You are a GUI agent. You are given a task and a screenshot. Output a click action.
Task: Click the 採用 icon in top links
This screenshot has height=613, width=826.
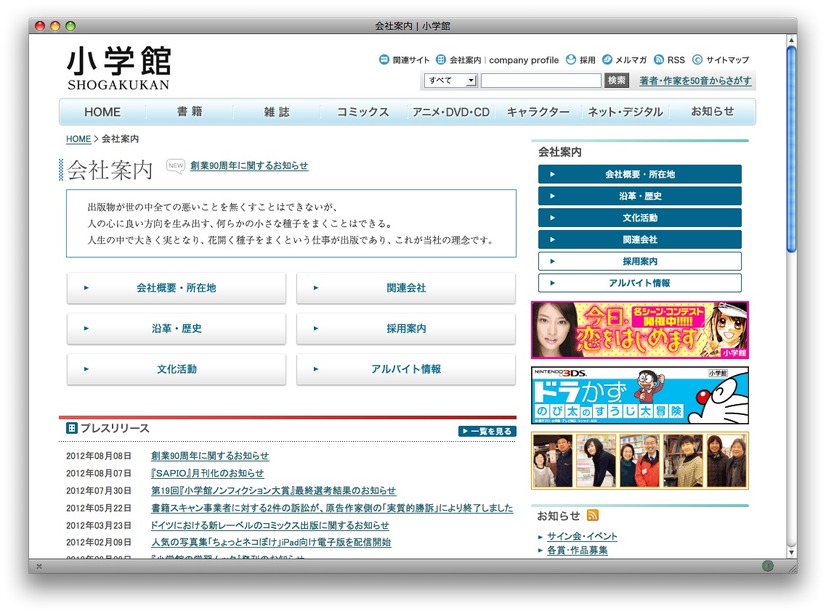tap(571, 60)
